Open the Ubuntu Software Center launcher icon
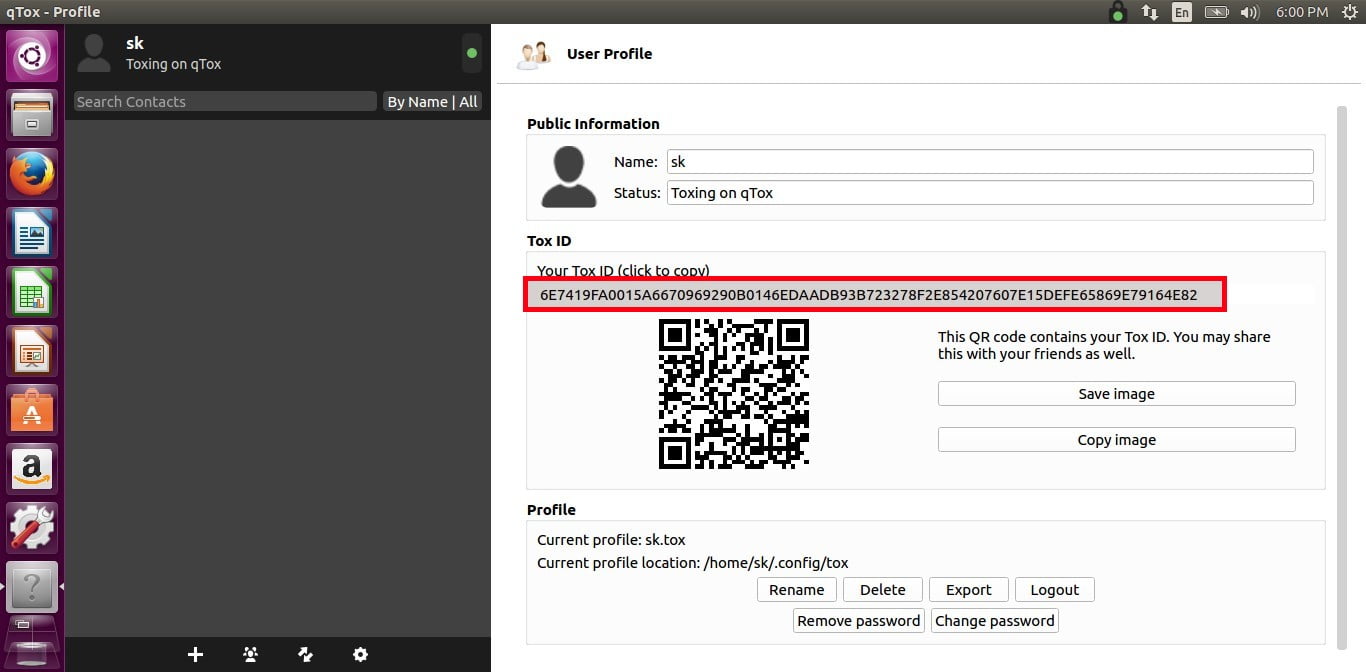This screenshot has height=672, width=1366. (32, 410)
